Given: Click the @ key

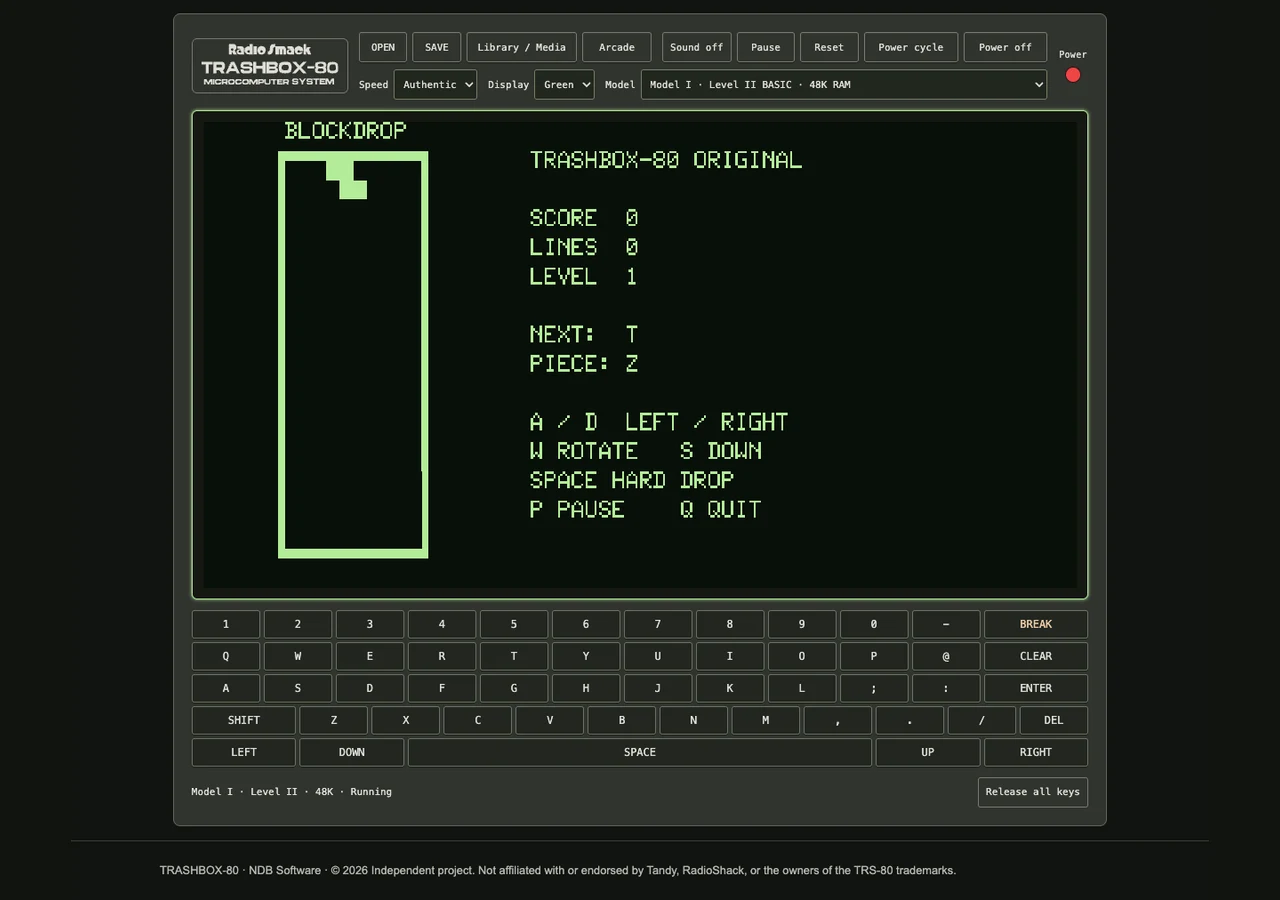Looking at the screenshot, I should coord(946,656).
